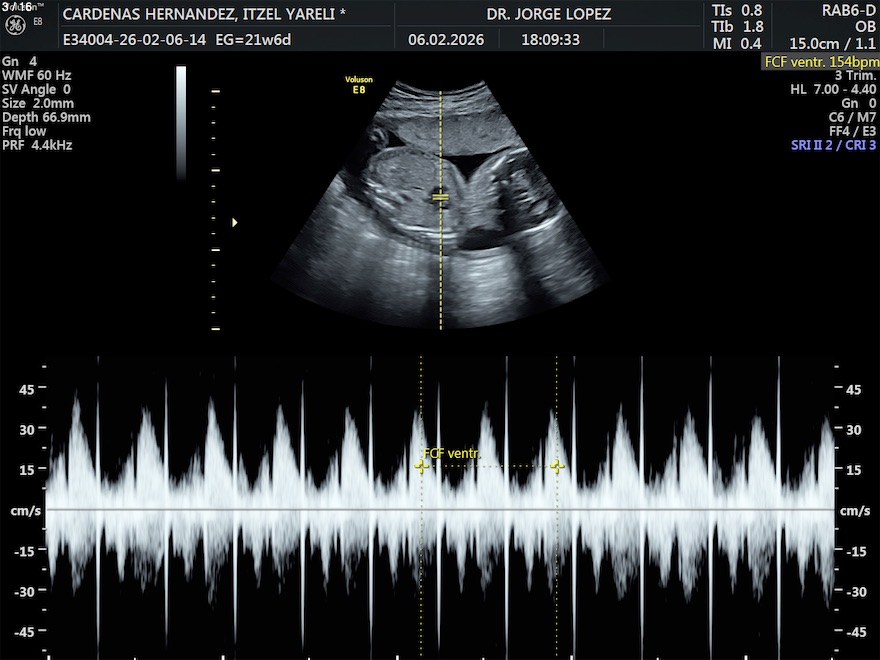Click the WMF 60 Hz parameter

tap(37, 75)
